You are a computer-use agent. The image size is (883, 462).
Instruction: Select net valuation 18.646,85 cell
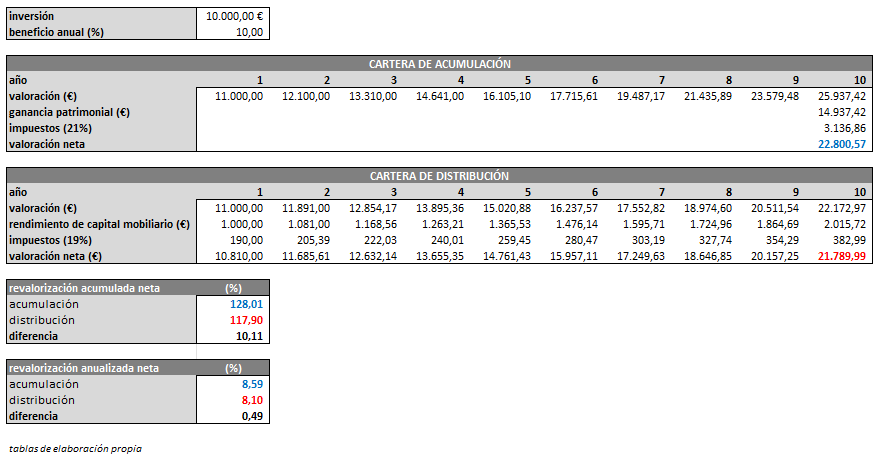click(708, 256)
